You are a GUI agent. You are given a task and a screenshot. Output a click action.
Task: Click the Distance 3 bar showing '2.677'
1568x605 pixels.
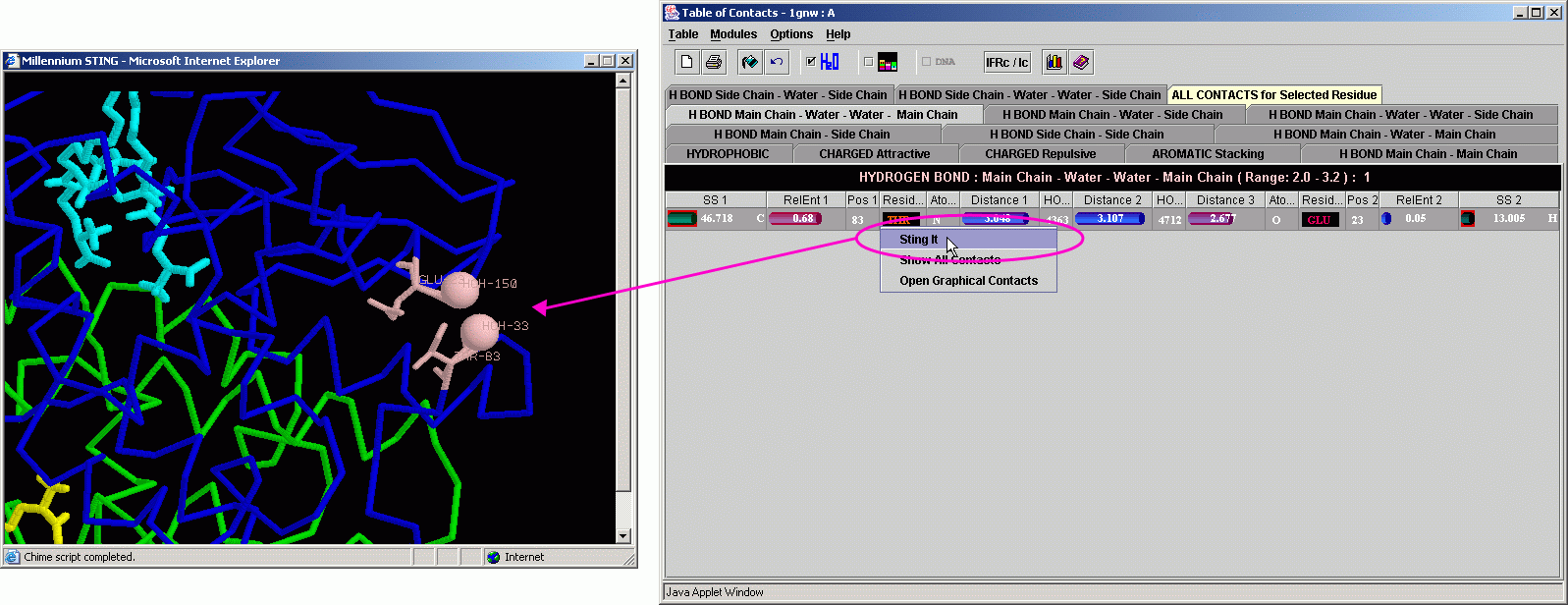coord(1212,219)
